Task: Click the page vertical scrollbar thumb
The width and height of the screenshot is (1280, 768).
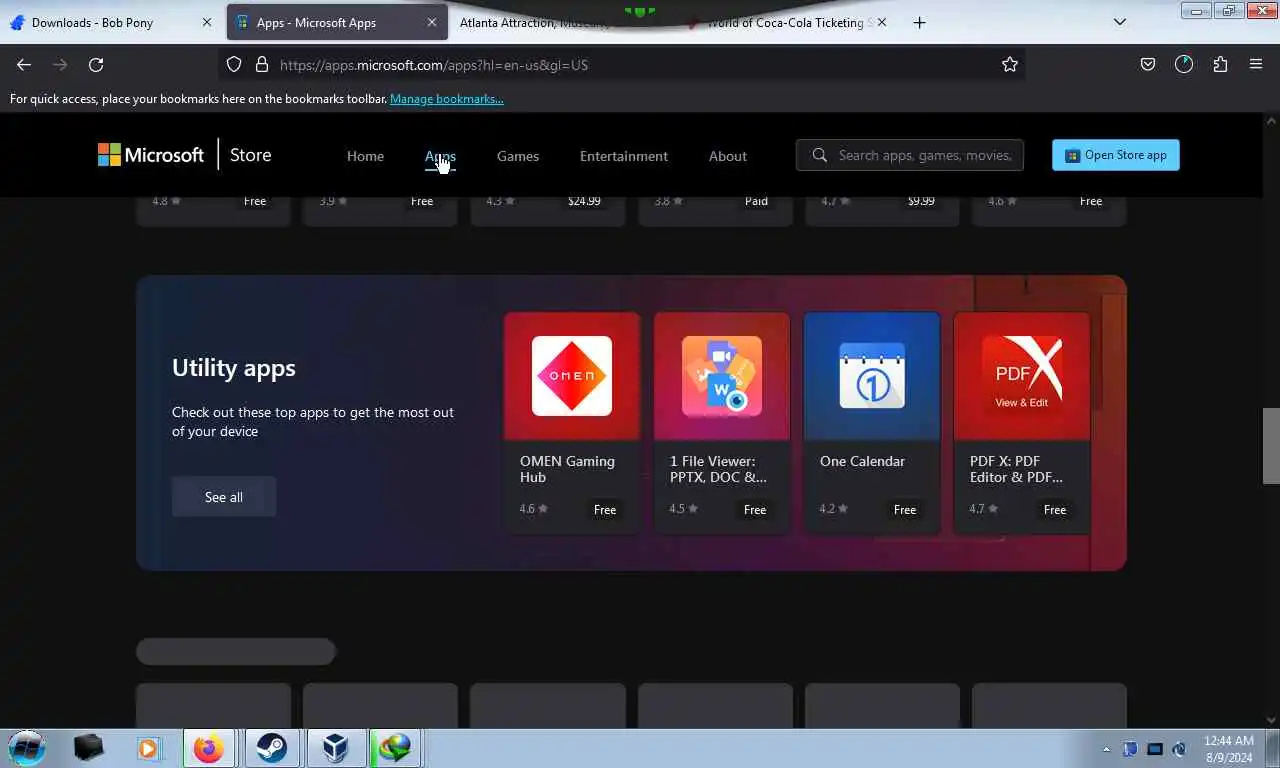Action: pos(1271,445)
